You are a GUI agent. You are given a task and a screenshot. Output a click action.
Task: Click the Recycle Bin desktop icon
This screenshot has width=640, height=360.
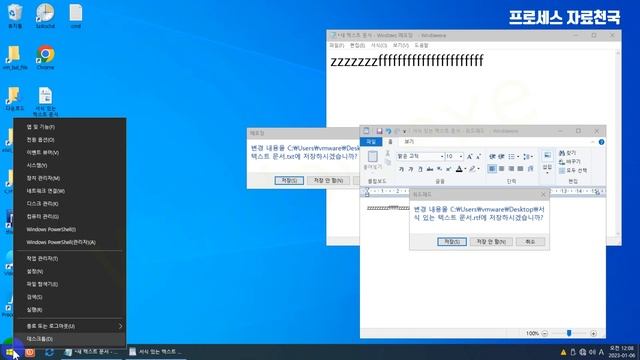pos(15,16)
